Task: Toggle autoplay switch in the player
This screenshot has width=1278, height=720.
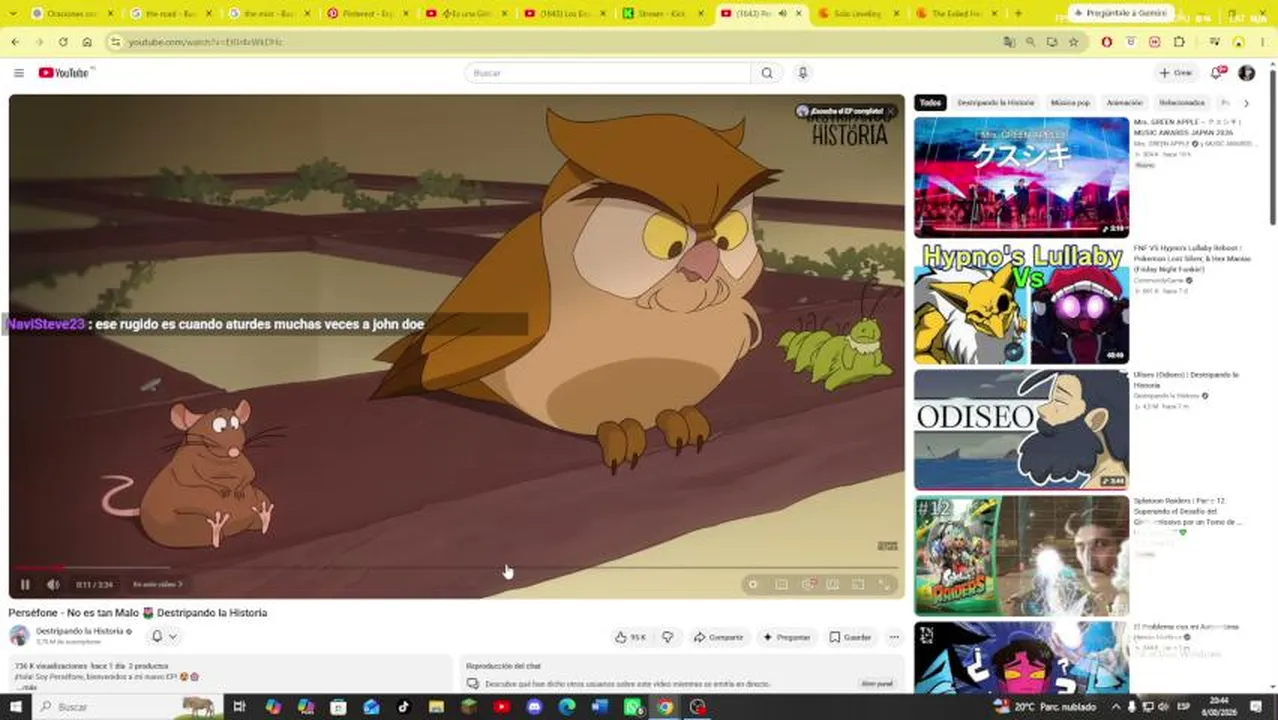Action: point(753,584)
